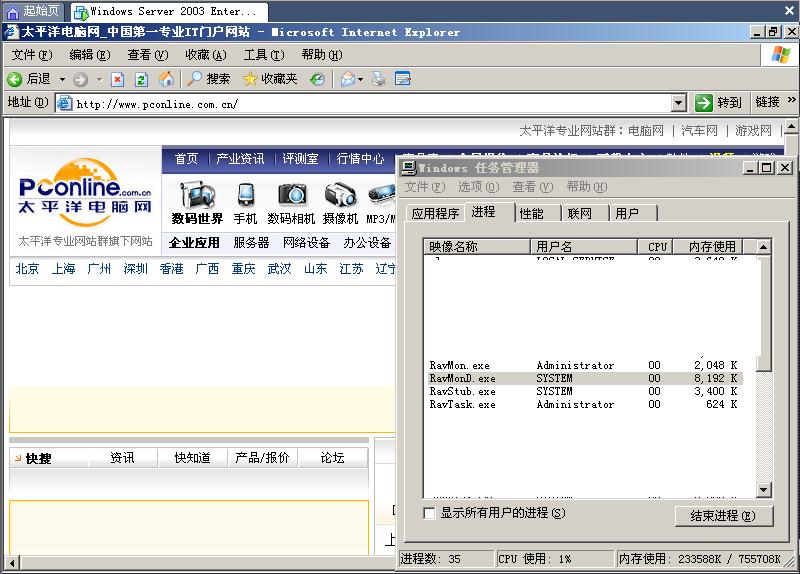Click the IE Forward arrow icon
This screenshot has height=574, width=800.
click(x=80, y=79)
